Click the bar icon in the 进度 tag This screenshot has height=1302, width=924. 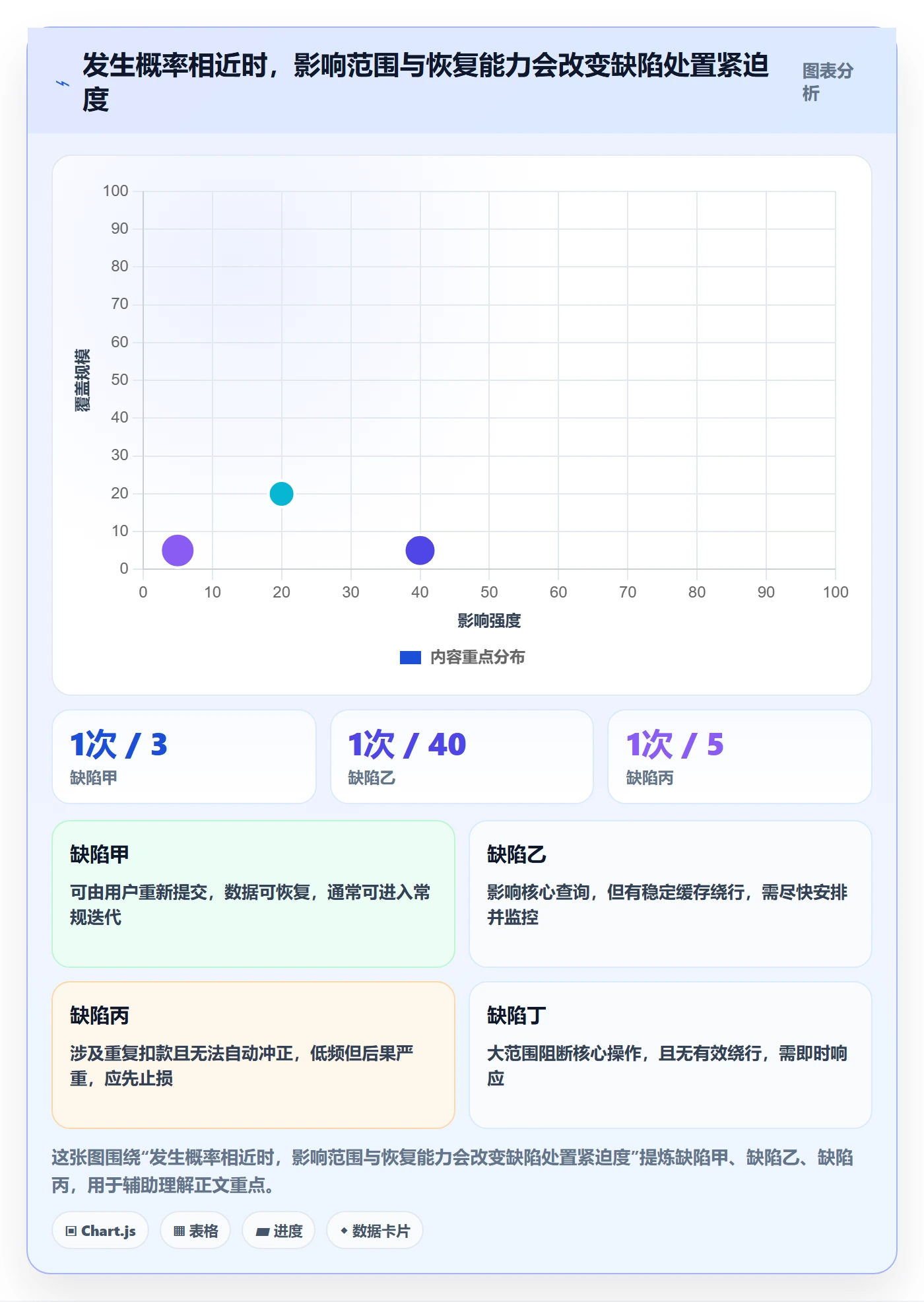coord(263,1232)
